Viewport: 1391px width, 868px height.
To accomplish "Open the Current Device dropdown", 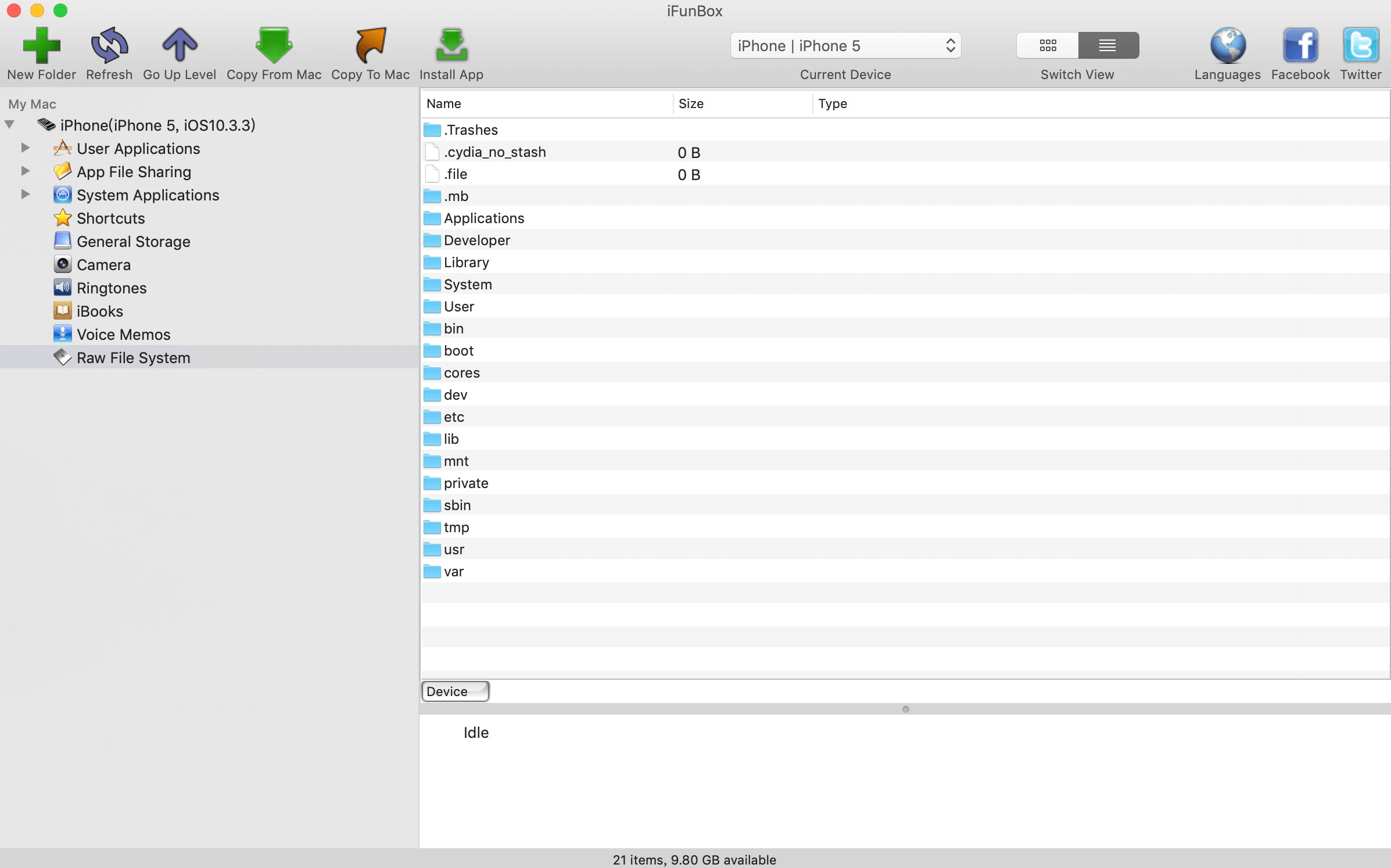I will (845, 45).
